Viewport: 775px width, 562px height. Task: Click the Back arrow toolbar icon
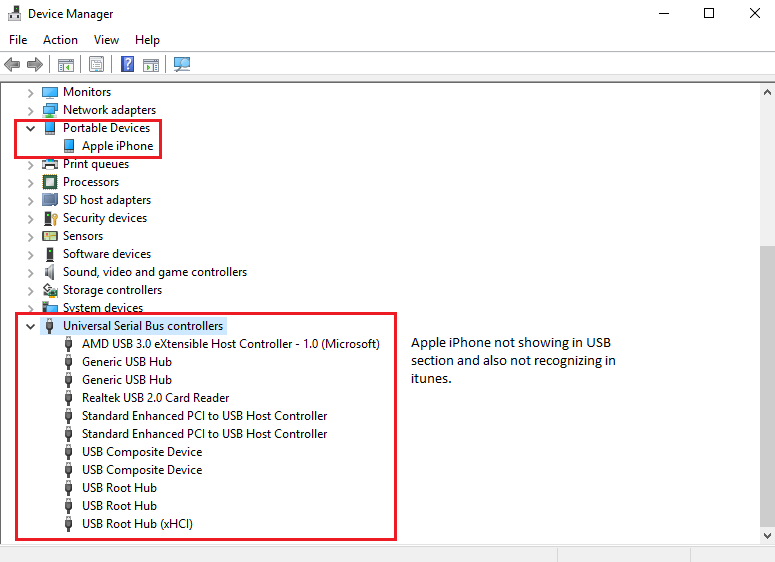point(12,64)
